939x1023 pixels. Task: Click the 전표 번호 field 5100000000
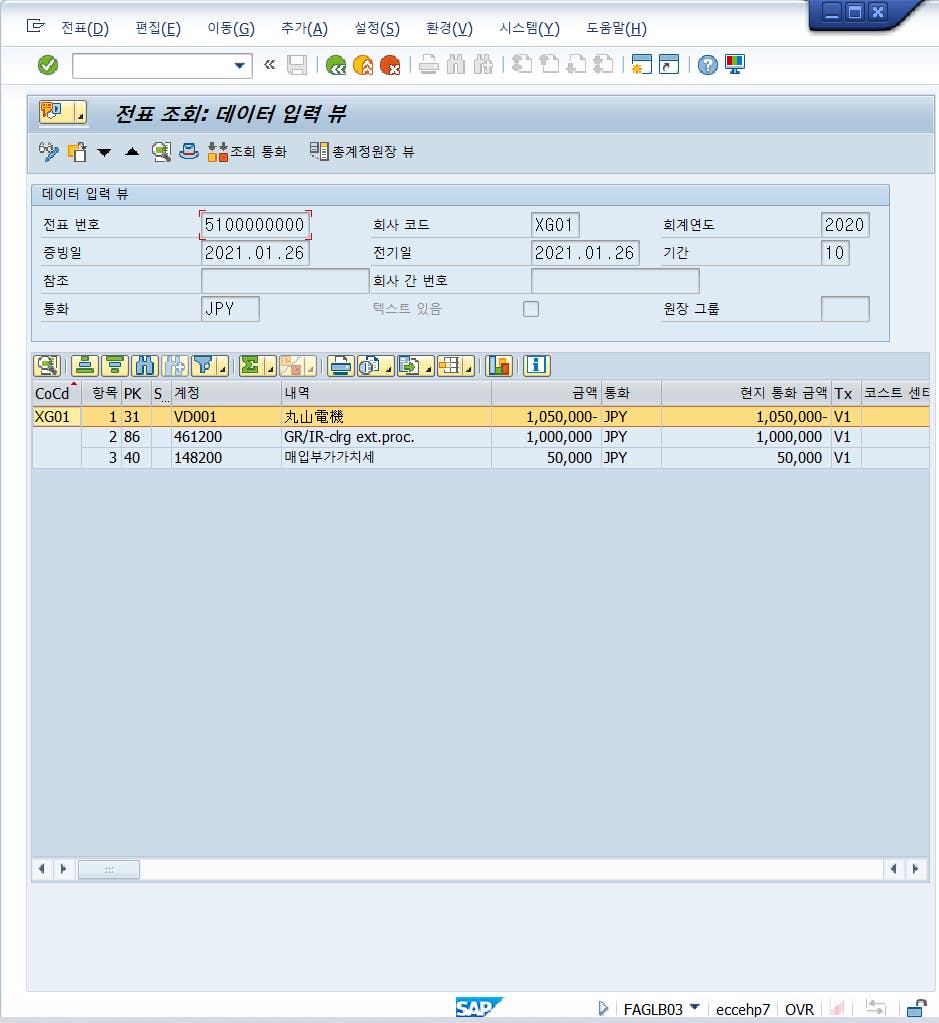click(x=255, y=225)
